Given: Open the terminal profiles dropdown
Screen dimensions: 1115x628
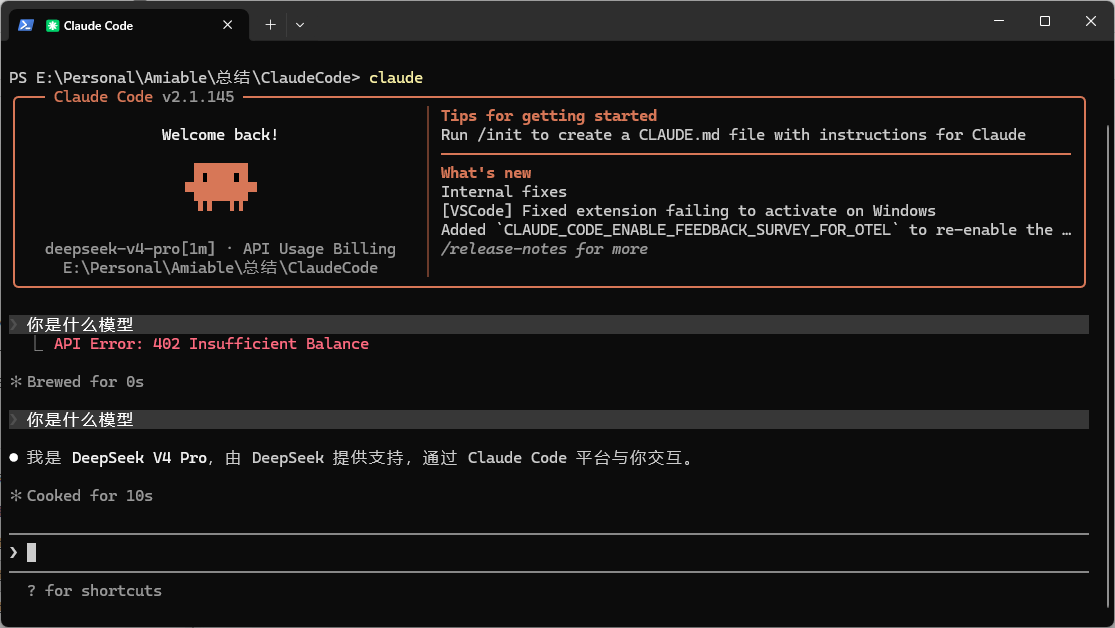Looking at the screenshot, I should click(x=300, y=25).
